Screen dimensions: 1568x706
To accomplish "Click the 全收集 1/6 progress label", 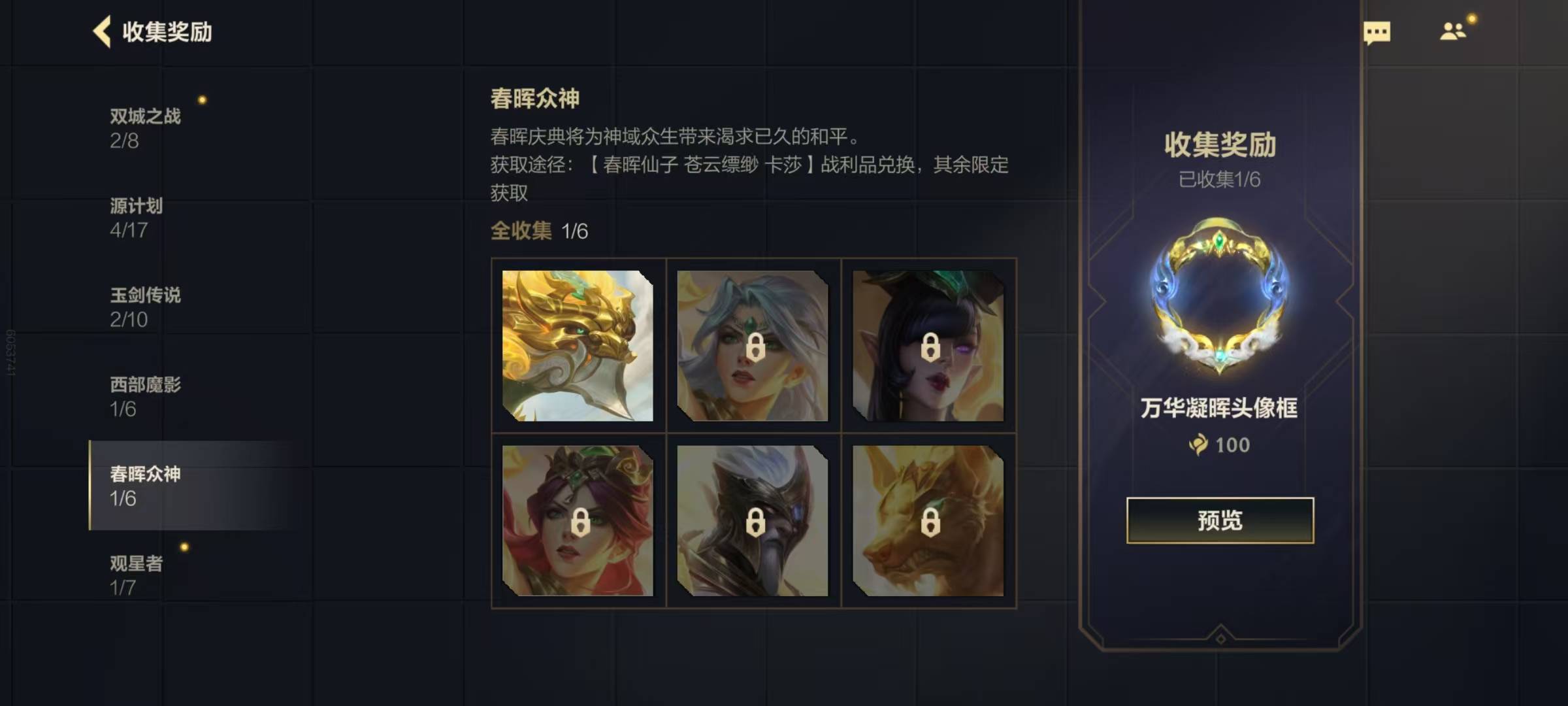I will tap(539, 231).
